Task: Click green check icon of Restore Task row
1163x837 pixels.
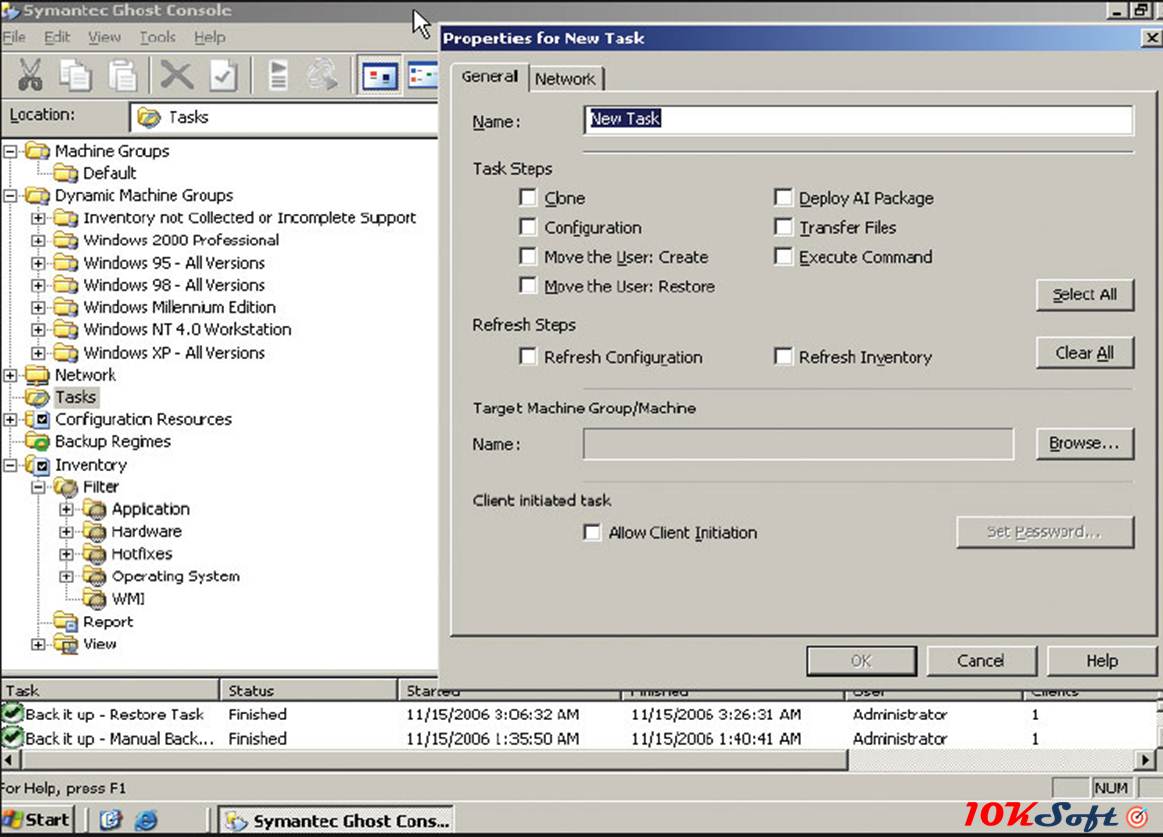Action: (x=12, y=714)
